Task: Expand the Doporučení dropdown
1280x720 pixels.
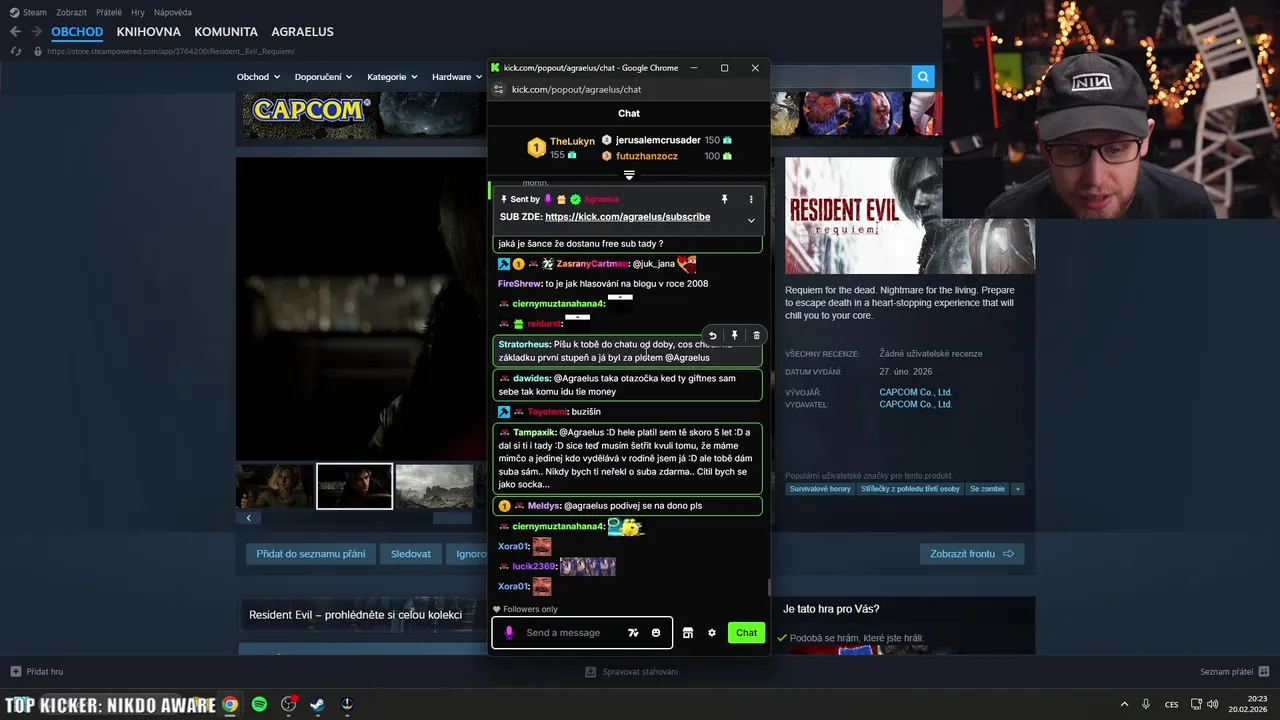Action: click(323, 77)
